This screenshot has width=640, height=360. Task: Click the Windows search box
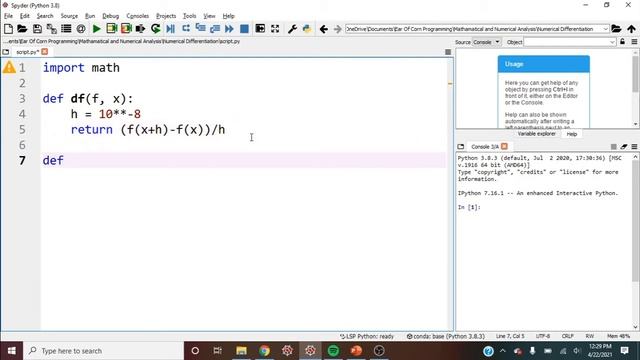(x=103, y=351)
